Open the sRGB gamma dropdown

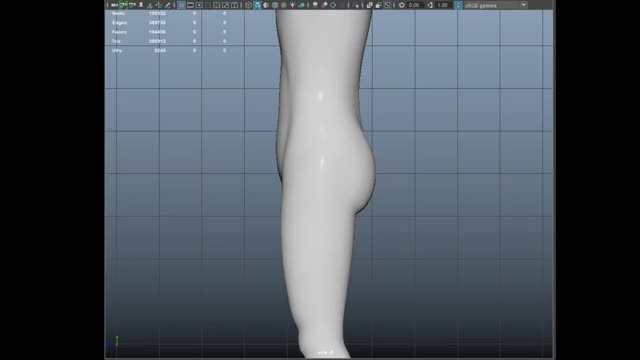click(x=496, y=5)
